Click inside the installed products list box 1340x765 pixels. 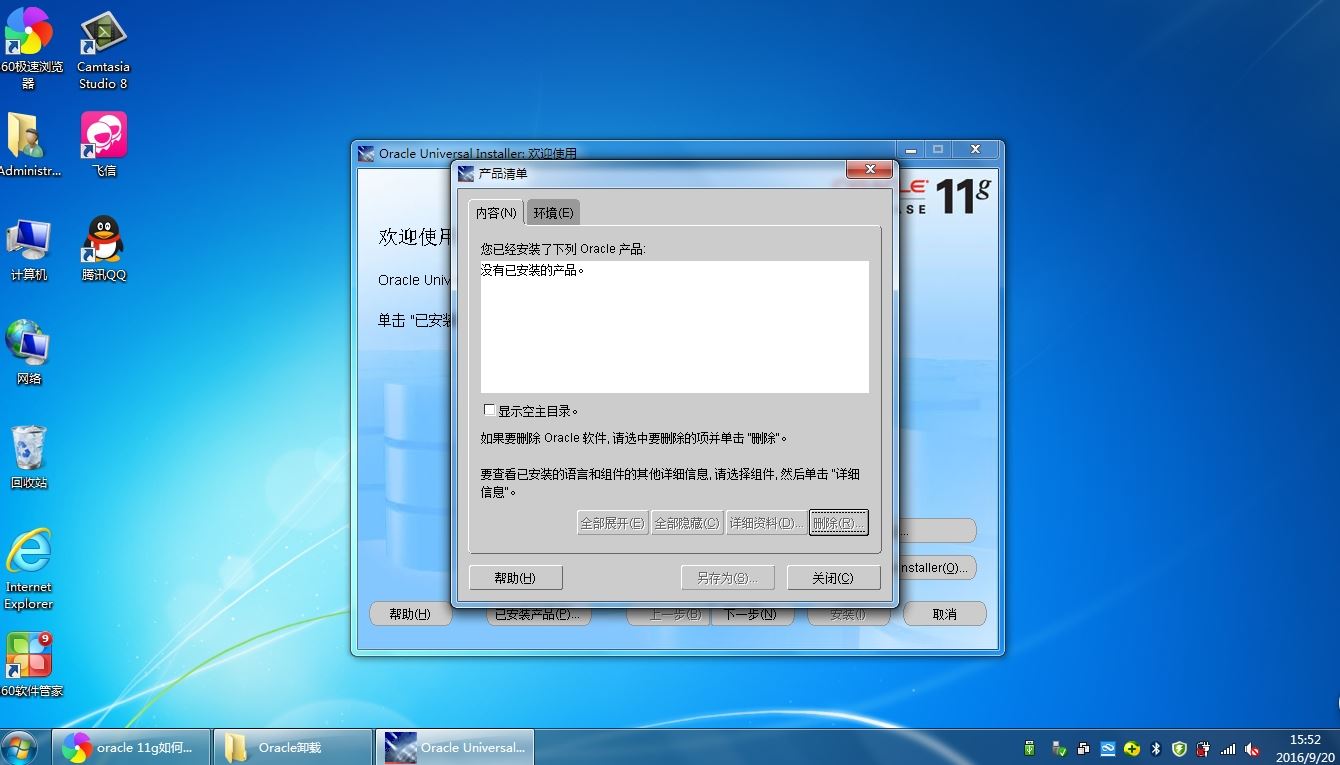tap(674, 327)
